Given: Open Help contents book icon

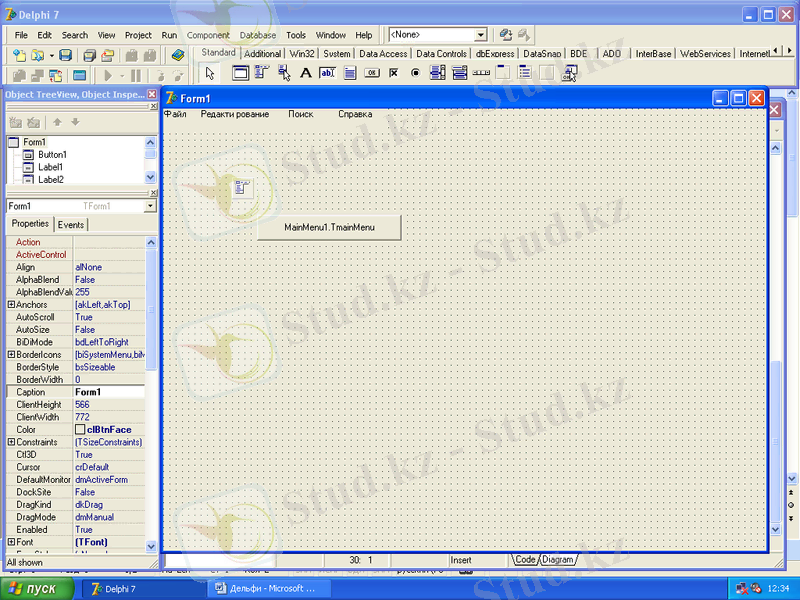Looking at the screenshot, I should coord(178,55).
